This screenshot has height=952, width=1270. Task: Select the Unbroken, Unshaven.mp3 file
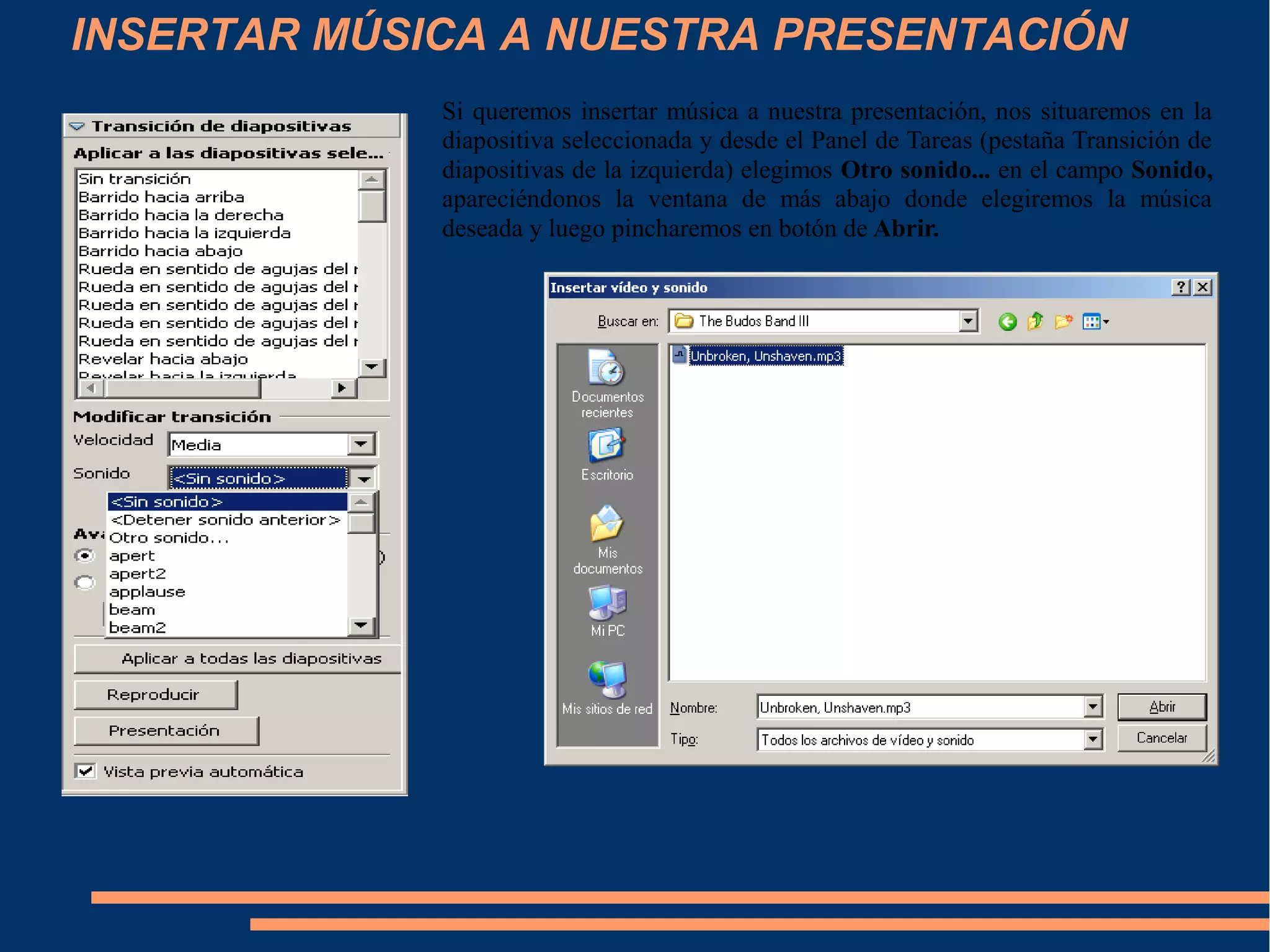click(x=758, y=355)
